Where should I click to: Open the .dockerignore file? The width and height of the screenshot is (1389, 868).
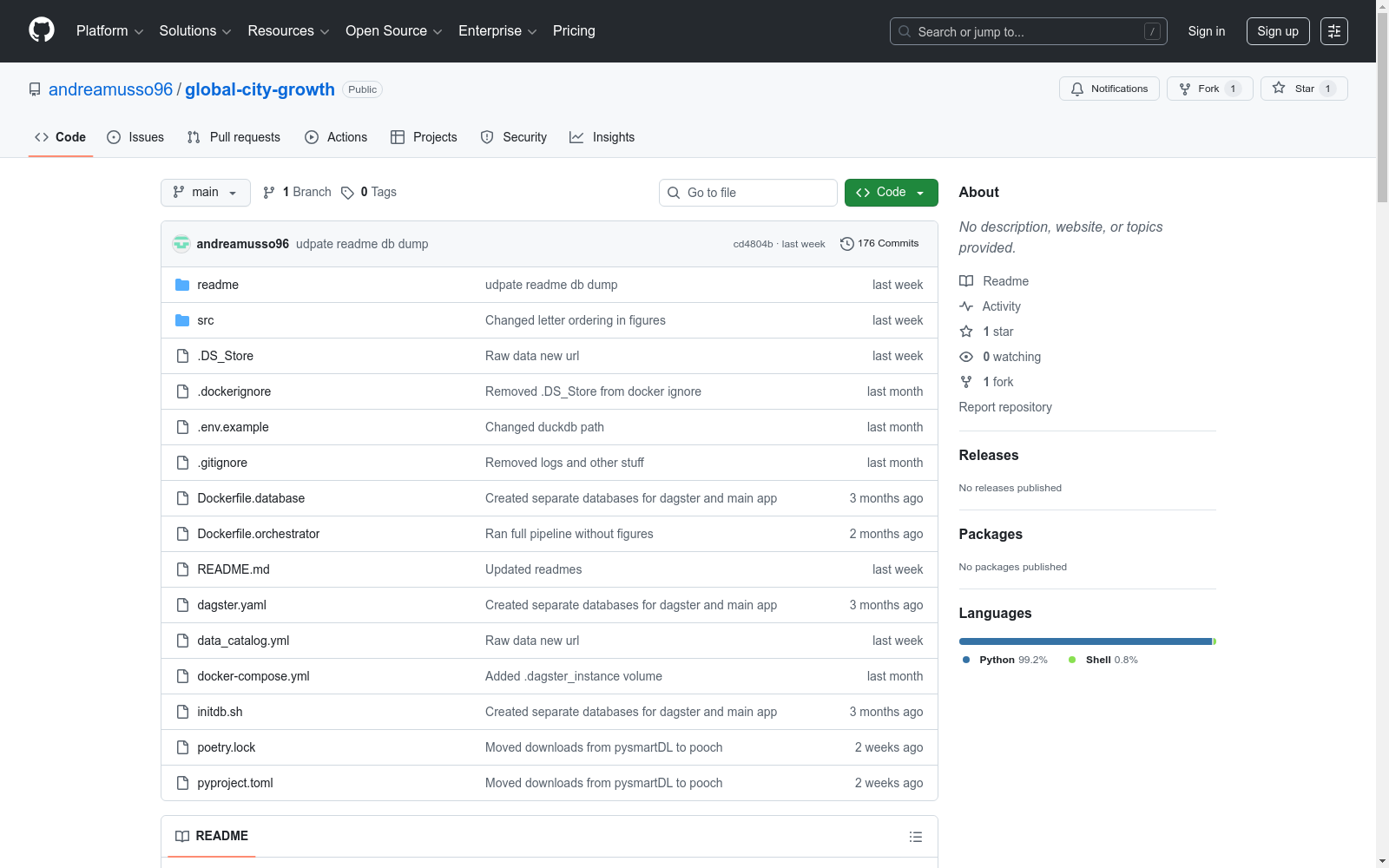[x=234, y=391]
